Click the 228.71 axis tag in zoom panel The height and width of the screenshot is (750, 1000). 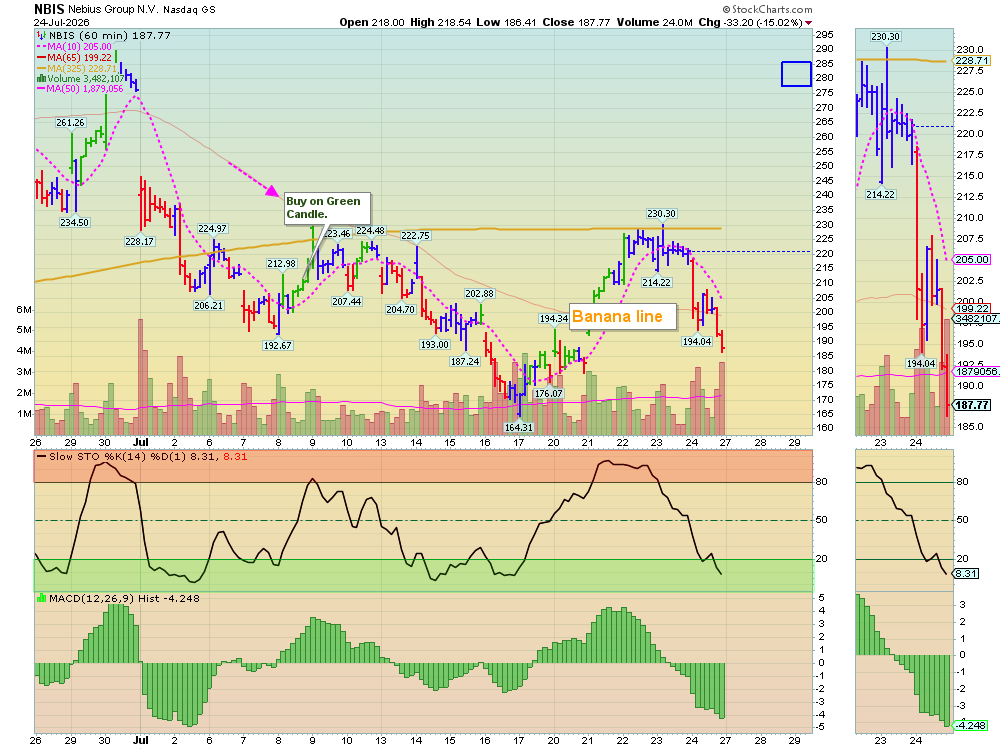[x=971, y=61]
